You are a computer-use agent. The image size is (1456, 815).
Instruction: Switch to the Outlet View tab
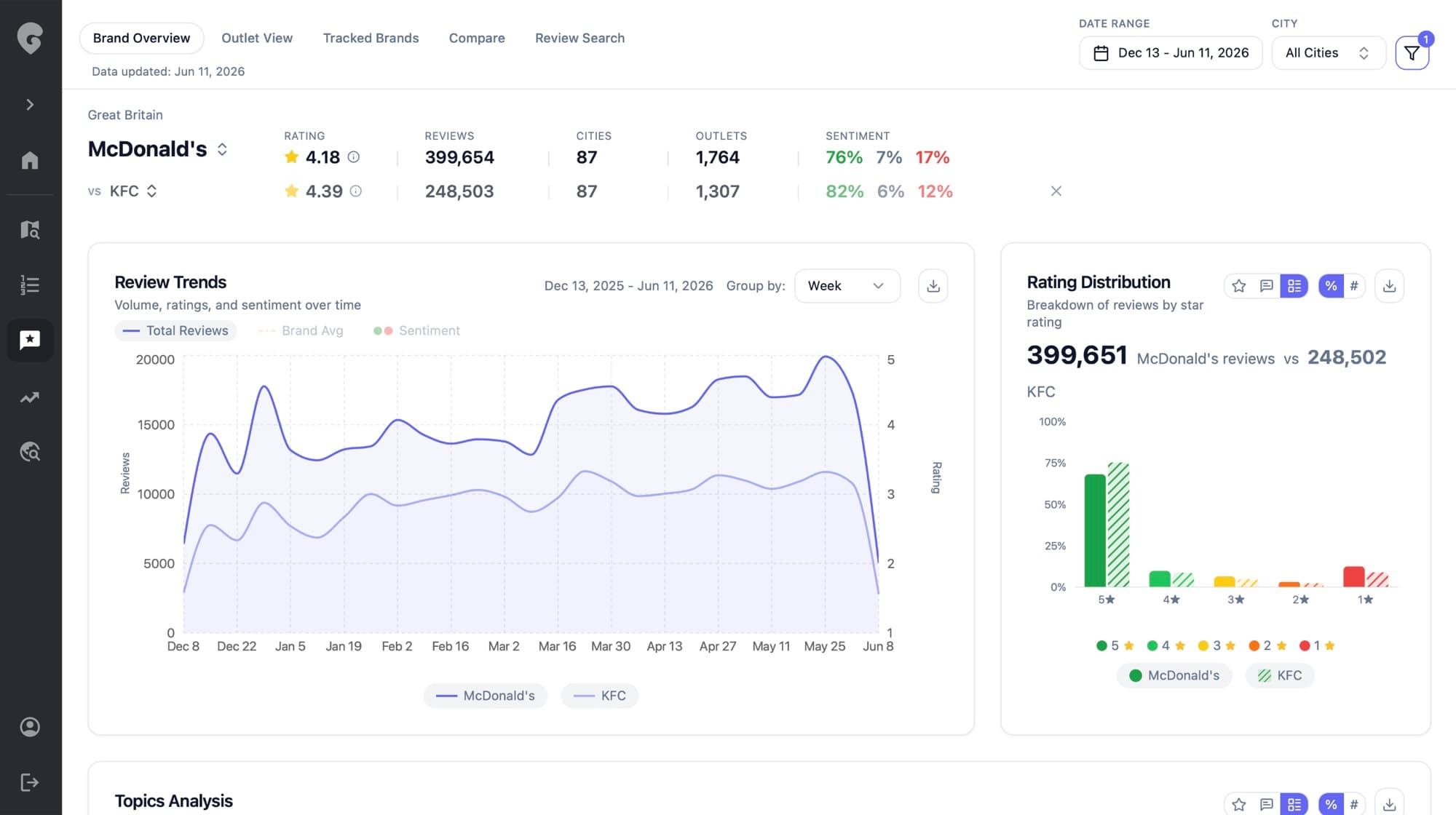(257, 38)
